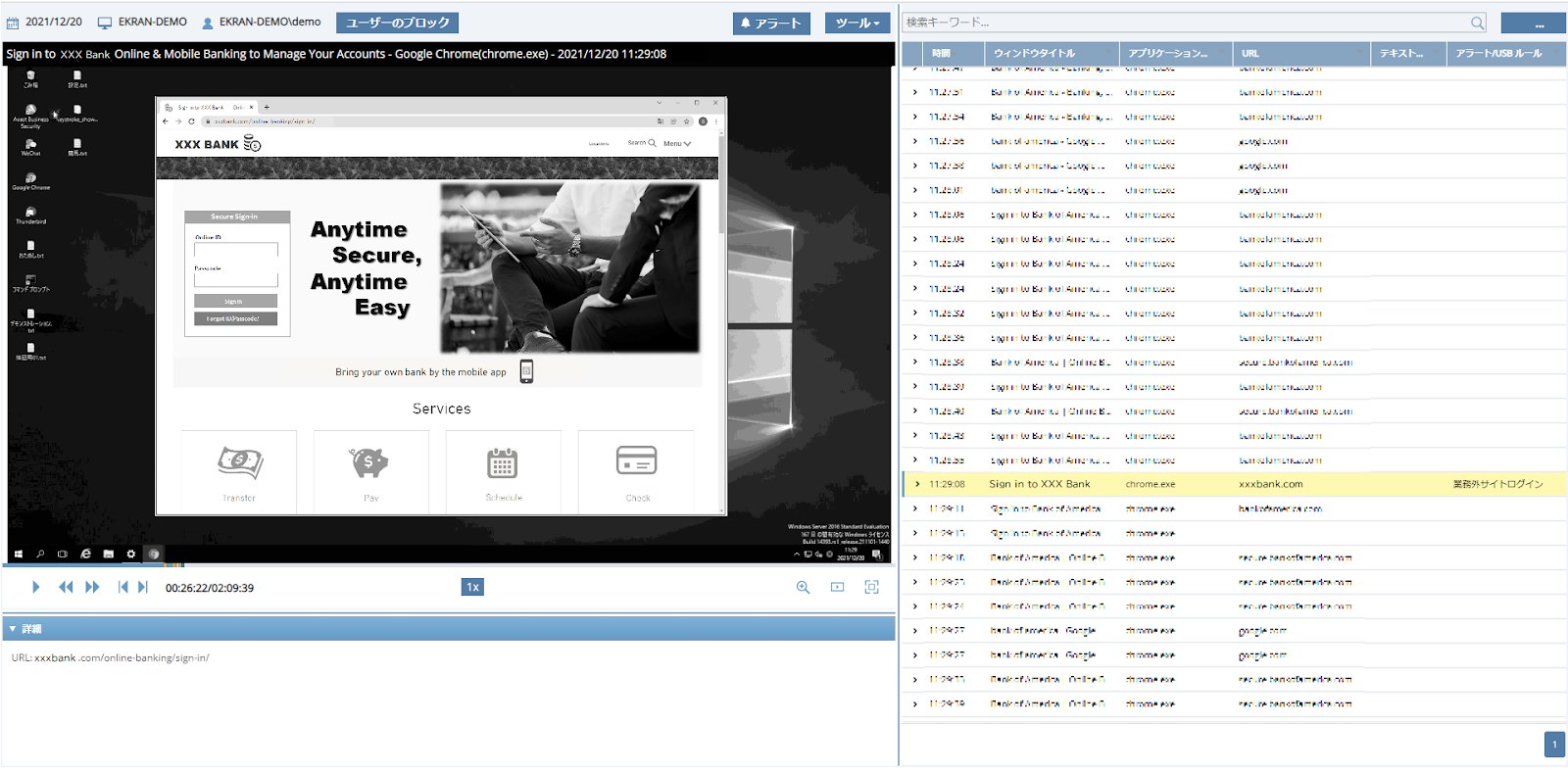
Task: Go to page 1 of results
Action: (x=1554, y=745)
